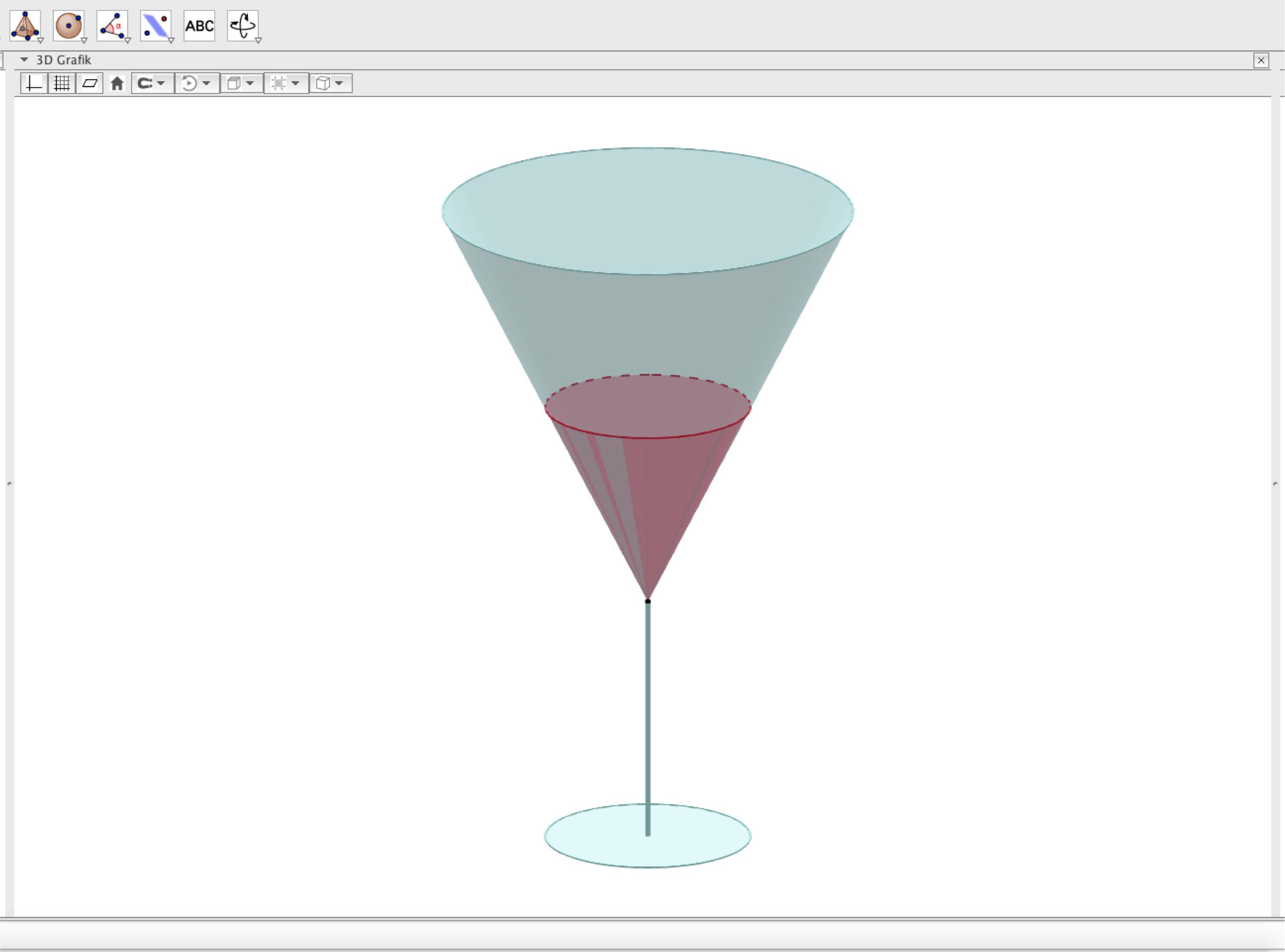Select the Angle measurement tool
Image resolution: width=1285 pixels, height=952 pixels.
[113, 25]
